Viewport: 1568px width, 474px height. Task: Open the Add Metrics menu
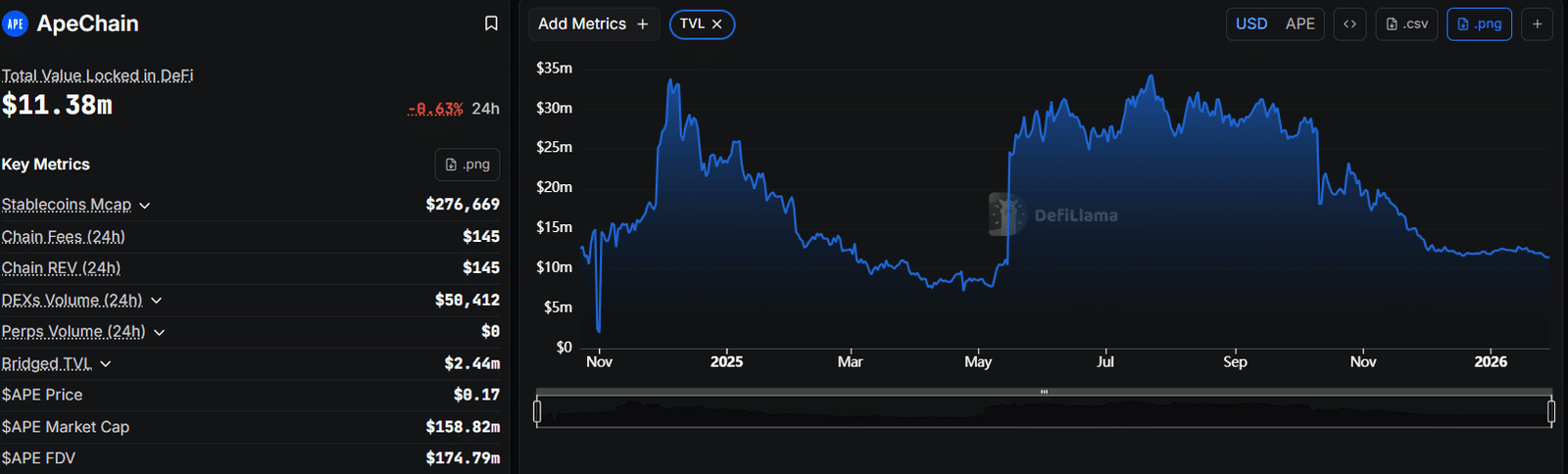tap(593, 24)
